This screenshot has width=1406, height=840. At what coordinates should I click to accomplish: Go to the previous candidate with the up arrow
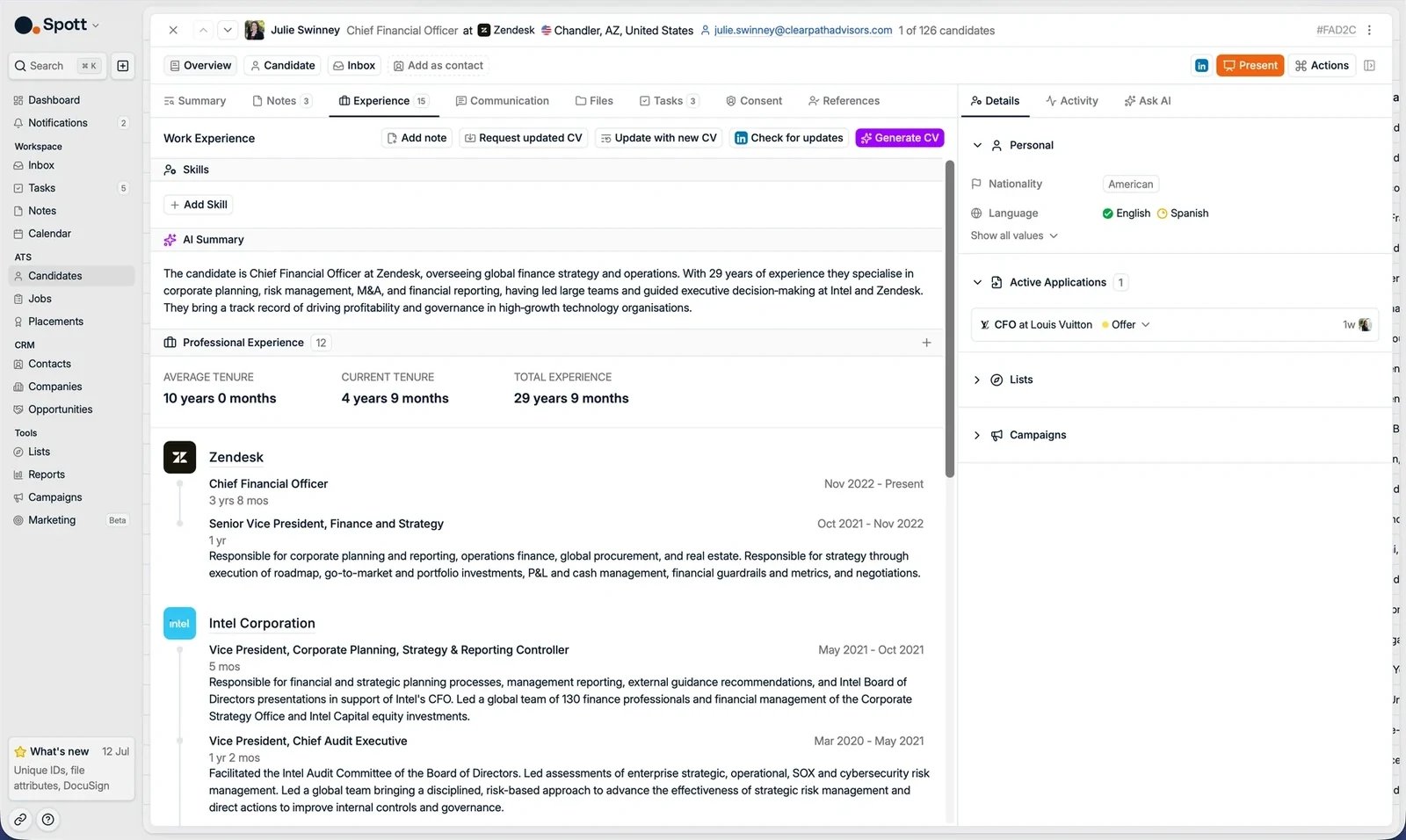coord(203,30)
